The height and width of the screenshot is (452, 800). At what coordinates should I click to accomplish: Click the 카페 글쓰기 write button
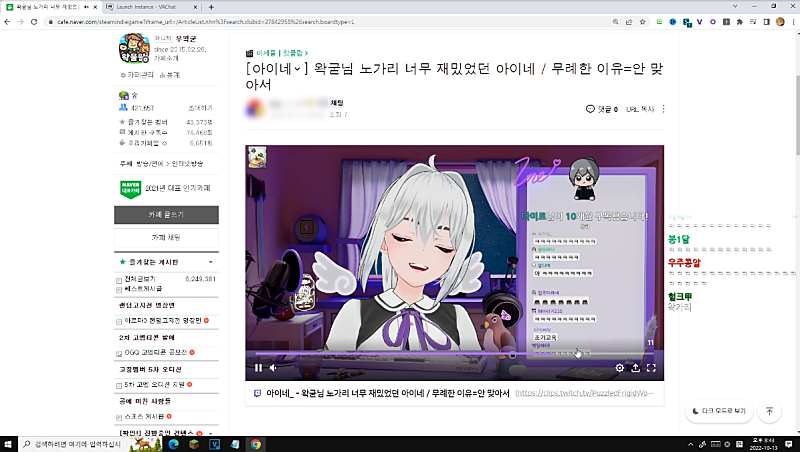(x=166, y=215)
